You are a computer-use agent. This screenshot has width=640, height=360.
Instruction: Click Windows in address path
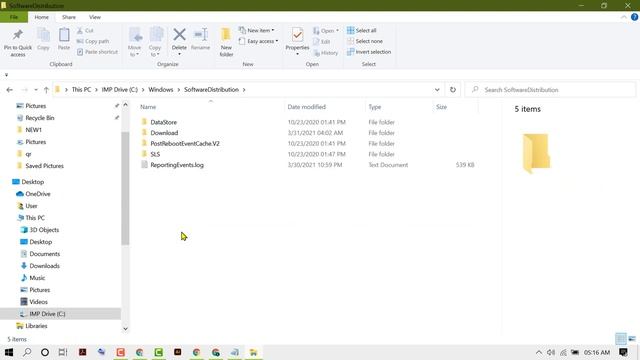(x=161, y=89)
